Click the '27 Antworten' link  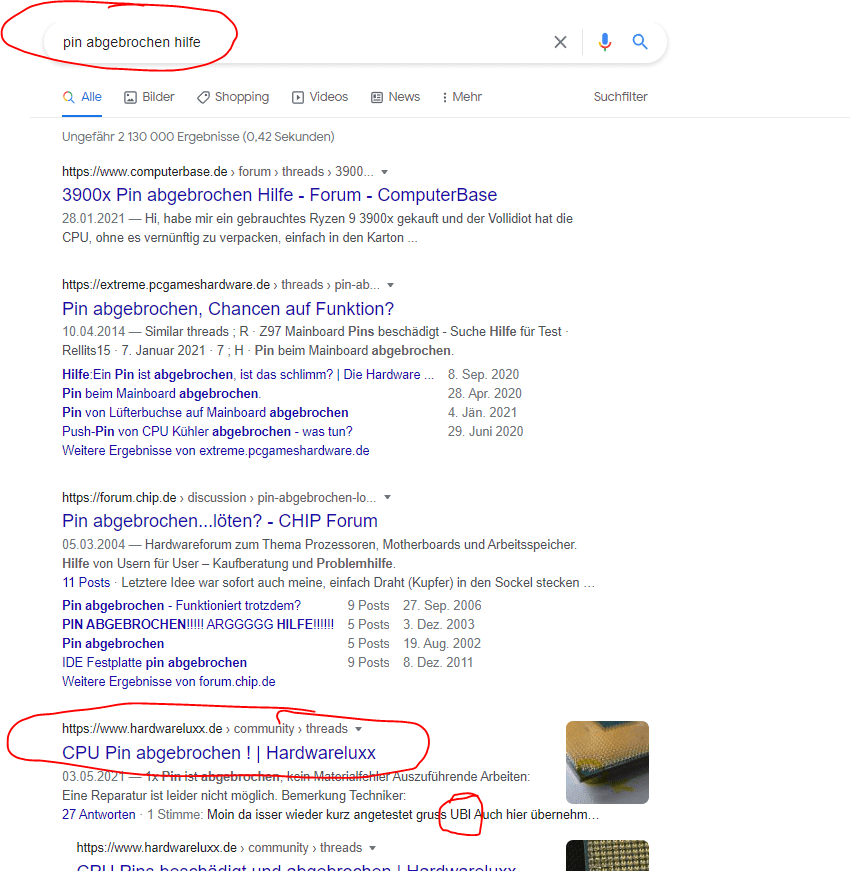99,814
